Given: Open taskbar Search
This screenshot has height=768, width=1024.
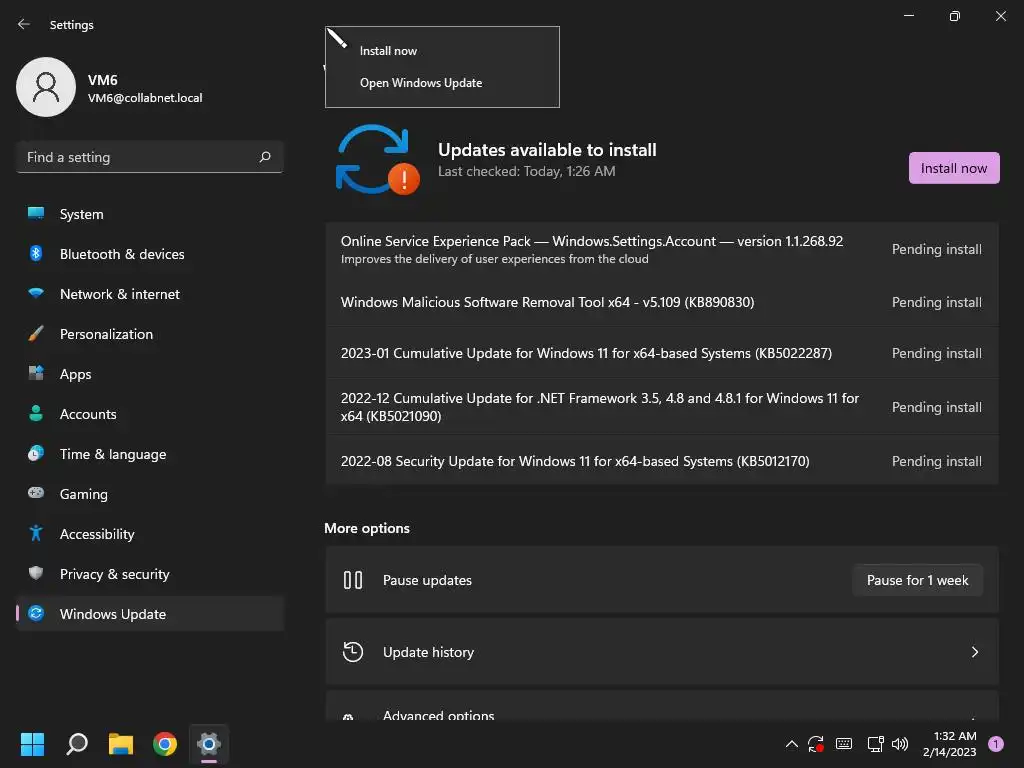Looking at the screenshot, I should [x=77, y=744].
